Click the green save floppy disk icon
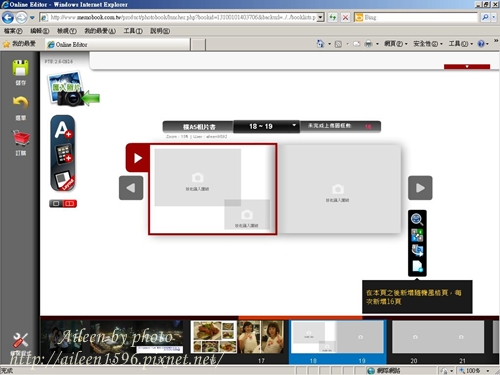This screenshot has height=375, width=500. pyautogui.click(x=20, y=68)
